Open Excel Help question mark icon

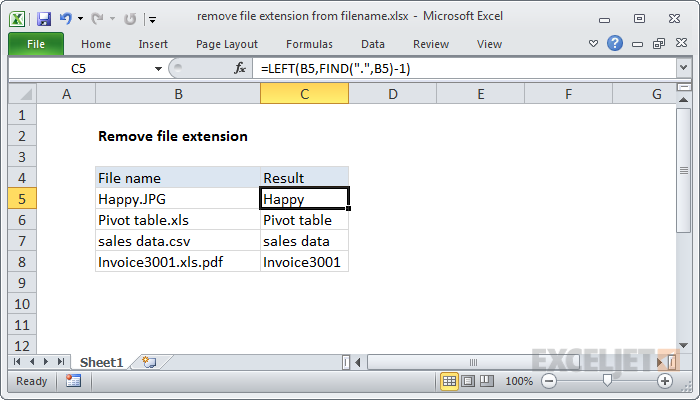615,43
